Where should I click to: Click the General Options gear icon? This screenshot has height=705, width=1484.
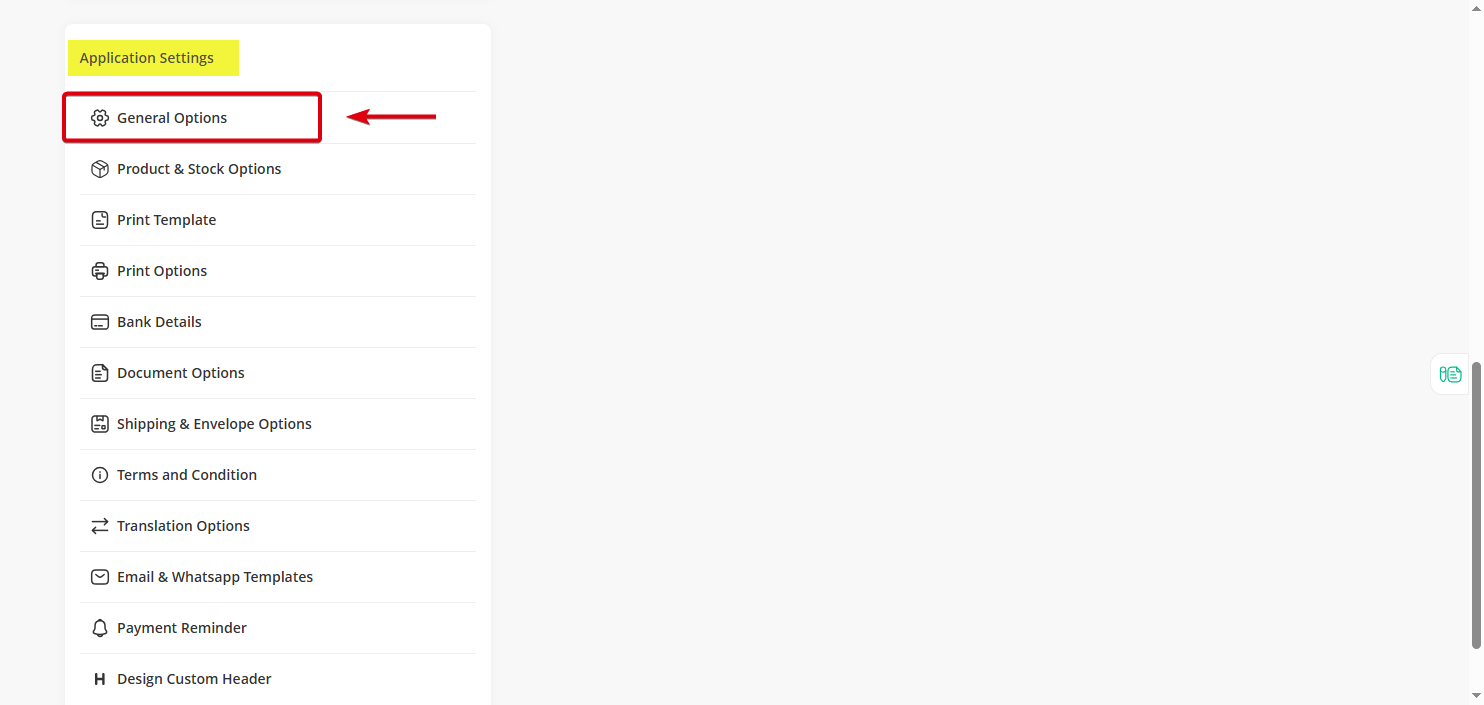click(x=99, y=118)
